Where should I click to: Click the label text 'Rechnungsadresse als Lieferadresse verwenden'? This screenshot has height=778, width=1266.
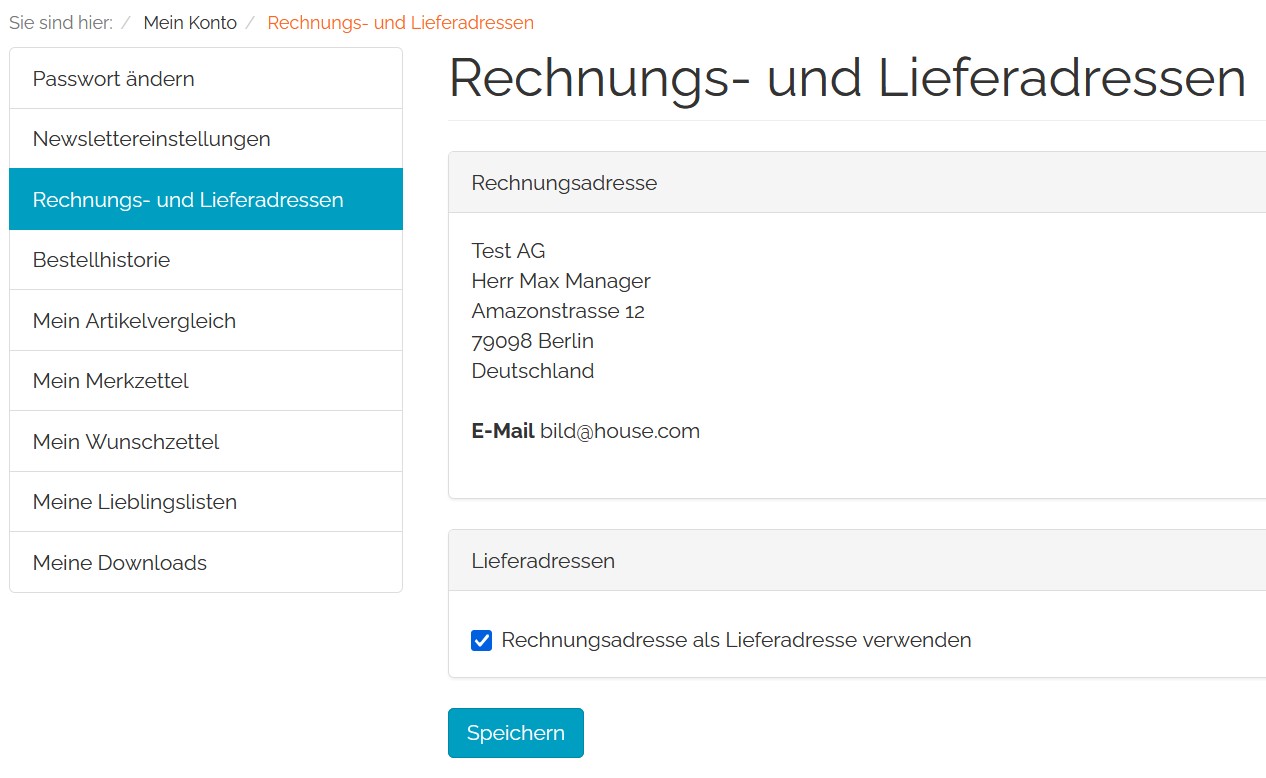[x=736, y=640]
